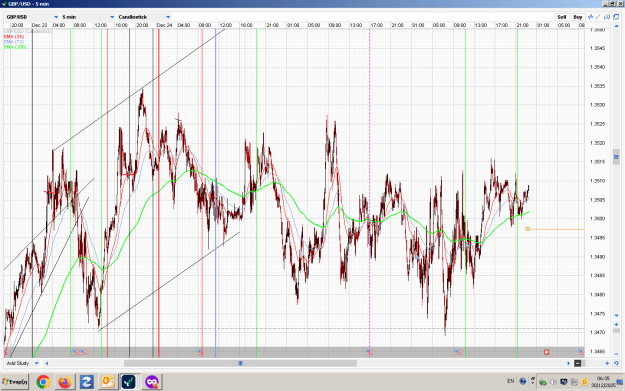
Task: Click the EN language indicator in tray
Action: coord(511,381)
